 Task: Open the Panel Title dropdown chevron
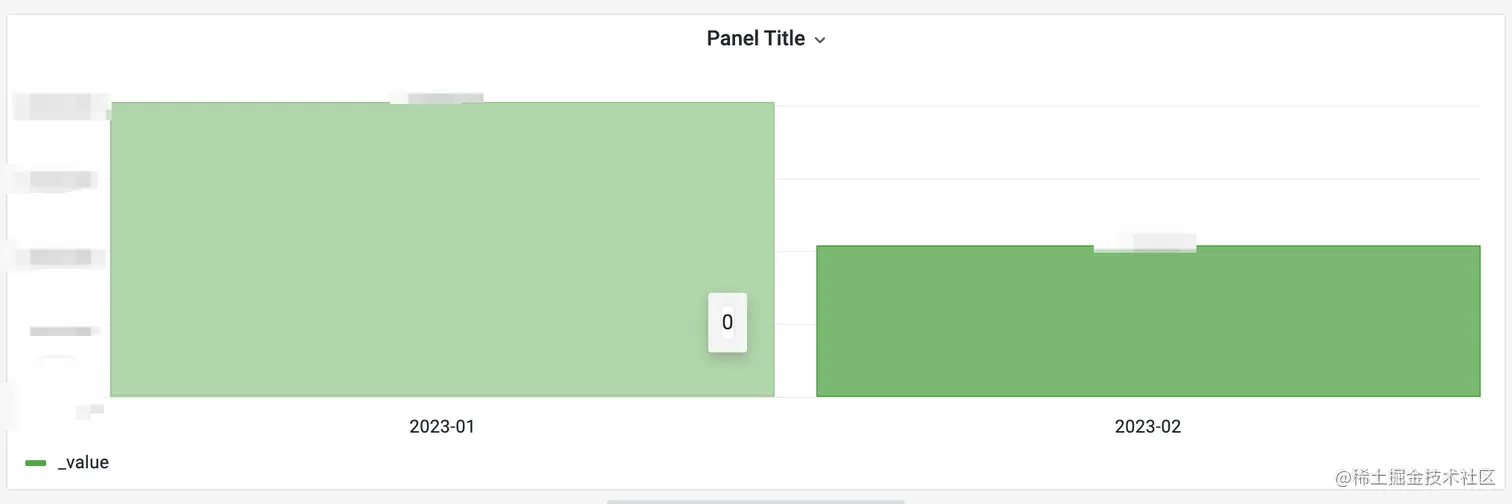tap(820, 40)
